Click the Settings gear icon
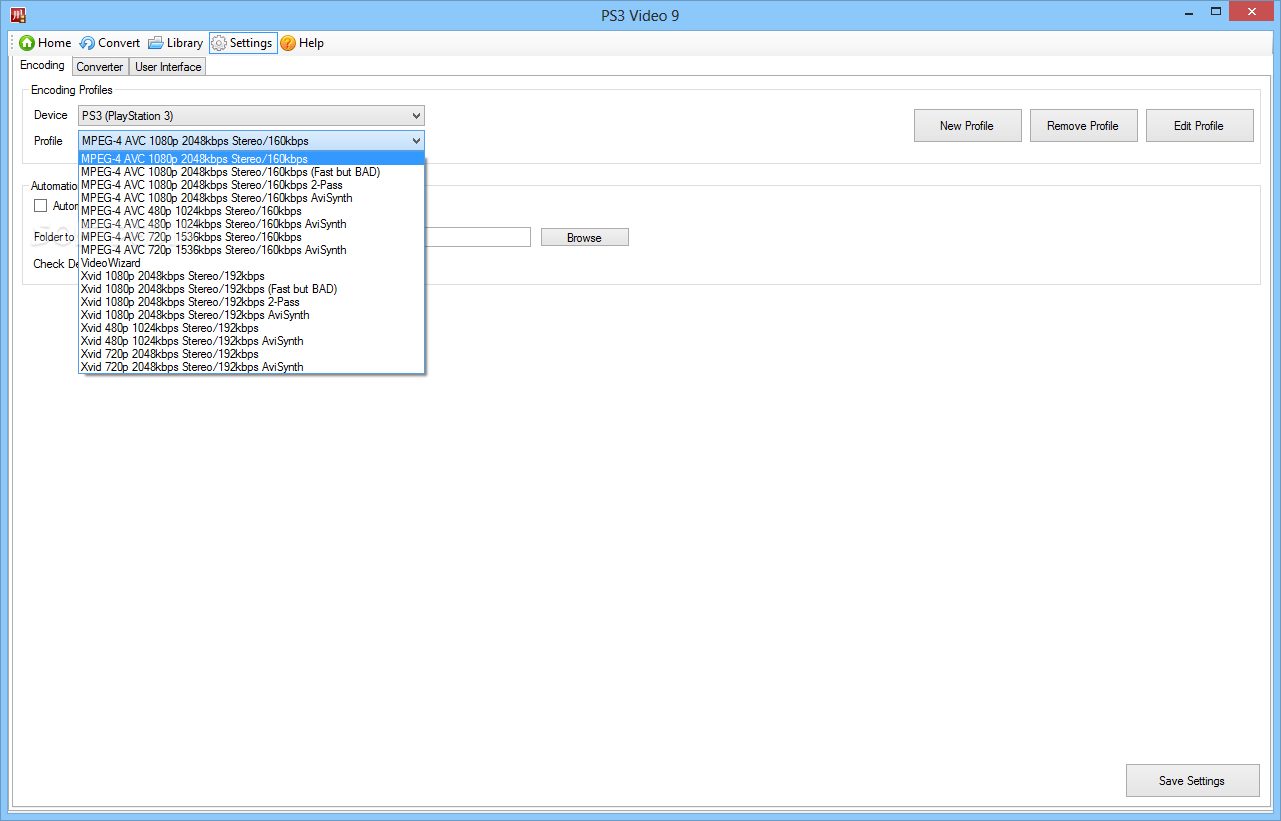 (219, 43)
